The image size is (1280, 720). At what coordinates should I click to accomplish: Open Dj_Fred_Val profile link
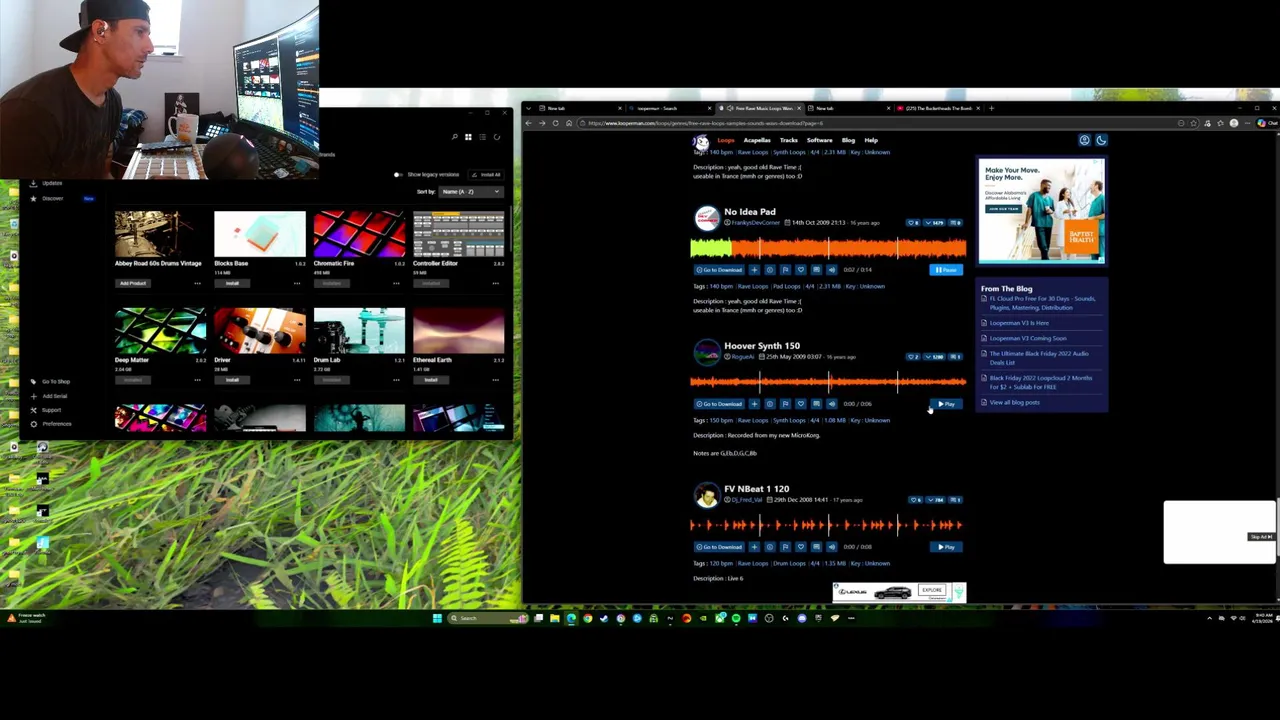(x=745, y=500)
